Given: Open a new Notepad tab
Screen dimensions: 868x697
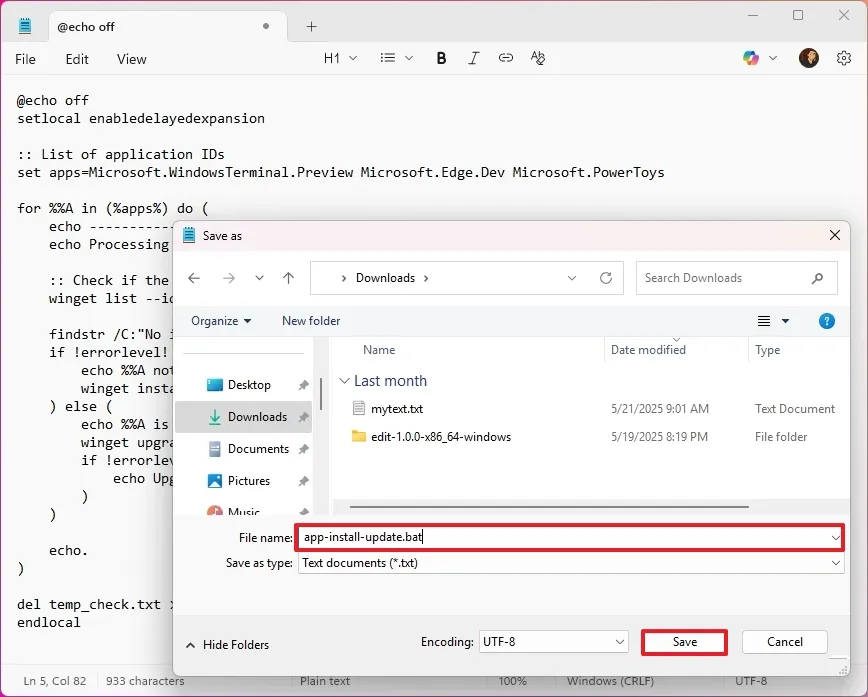Looking at the screenshot, I should pyautogui.click(x=311, y=27).
